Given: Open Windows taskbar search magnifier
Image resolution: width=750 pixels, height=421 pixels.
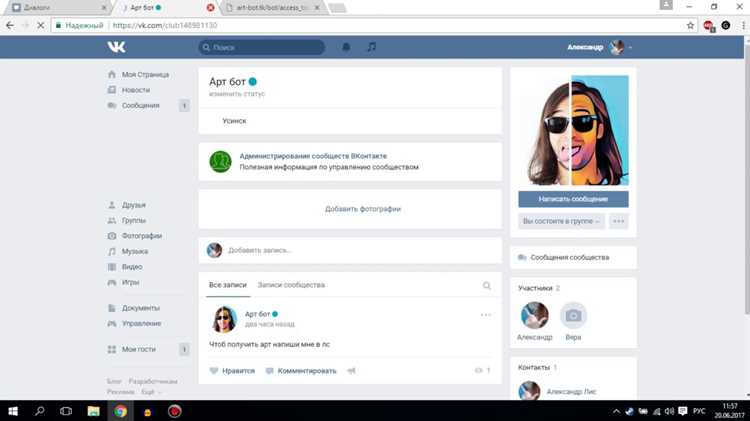Looking at the screenshot, I should [x=40, y=411].
